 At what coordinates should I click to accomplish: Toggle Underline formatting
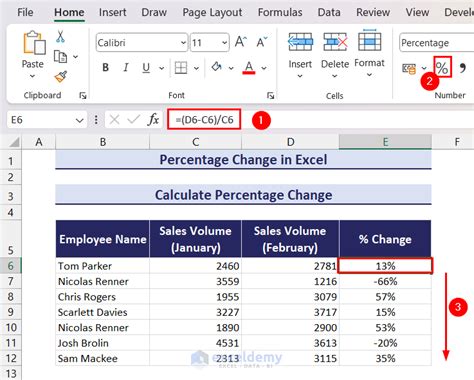146,68
